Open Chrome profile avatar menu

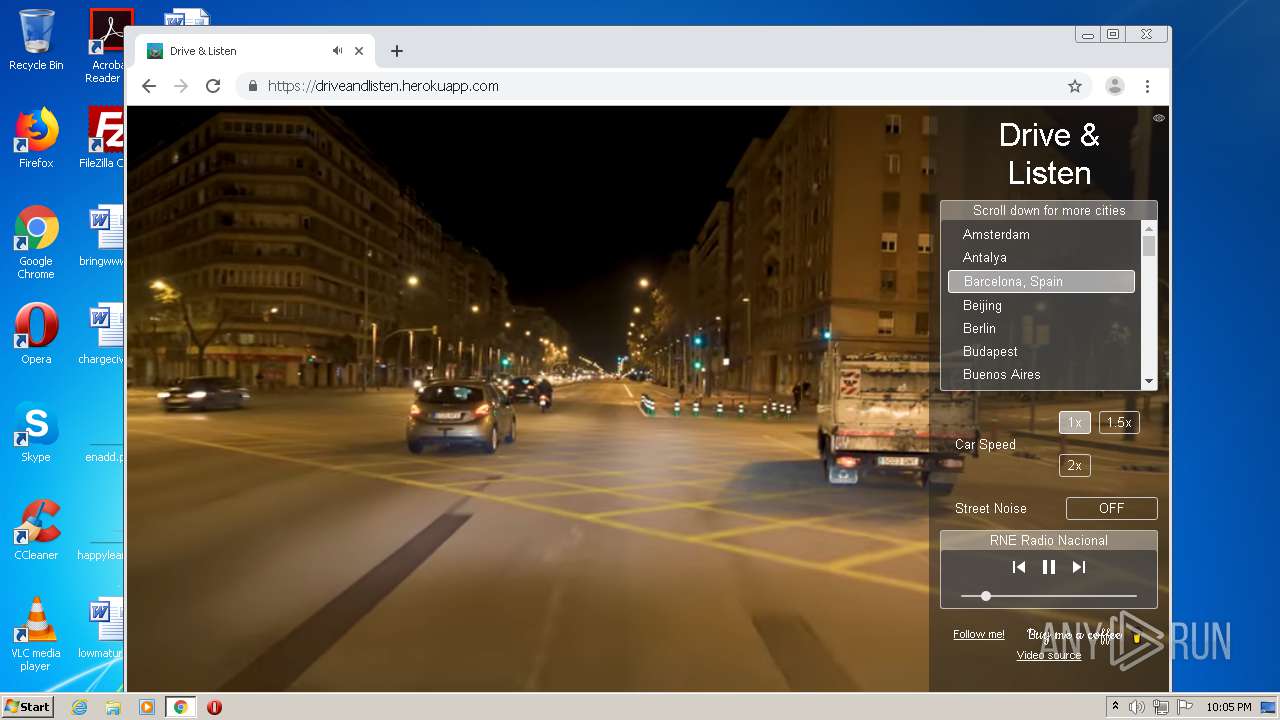1115,86
